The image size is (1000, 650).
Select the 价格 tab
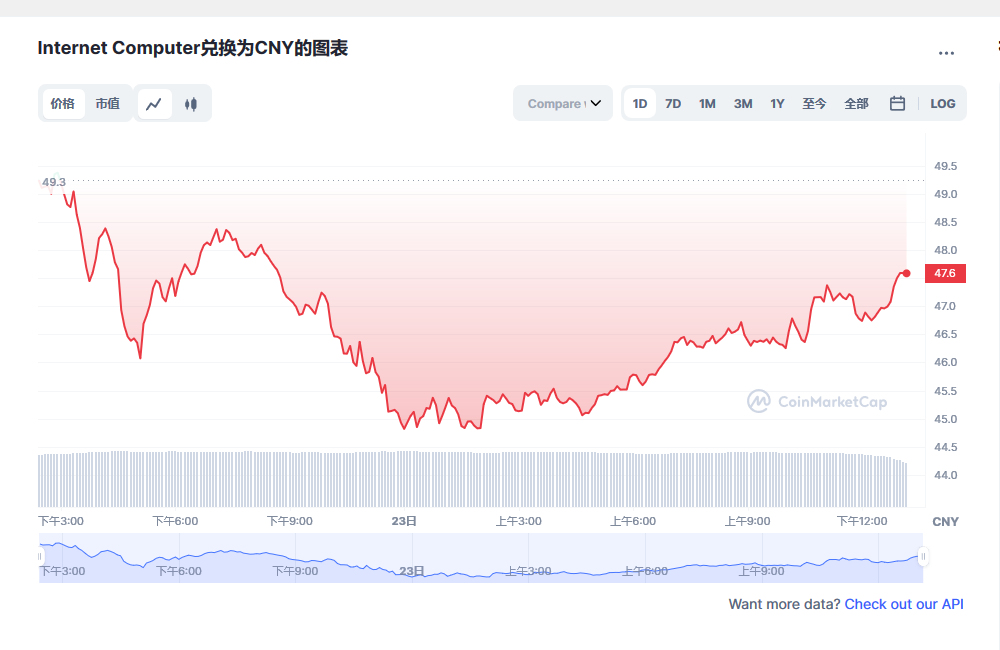click(x=63, y=103)
